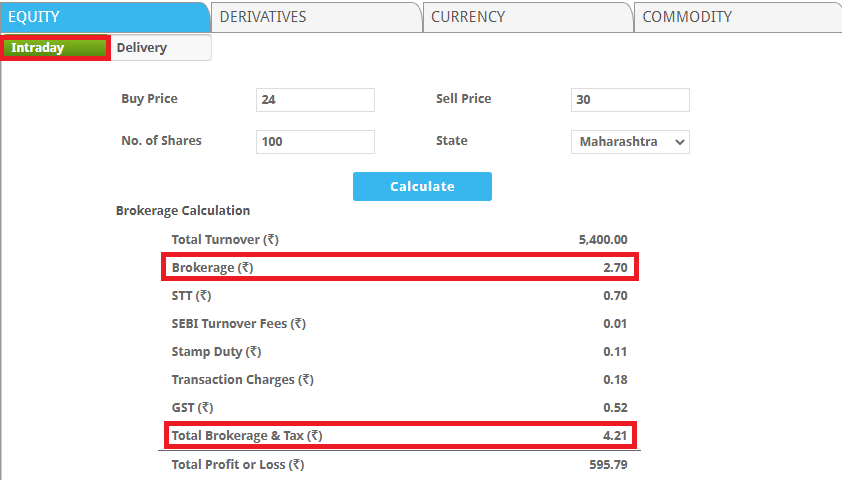Viewport: 842px width, 480px height.
Task: Click the Total Profit or Loss value 595.79
Action: (x=608, y=465)
